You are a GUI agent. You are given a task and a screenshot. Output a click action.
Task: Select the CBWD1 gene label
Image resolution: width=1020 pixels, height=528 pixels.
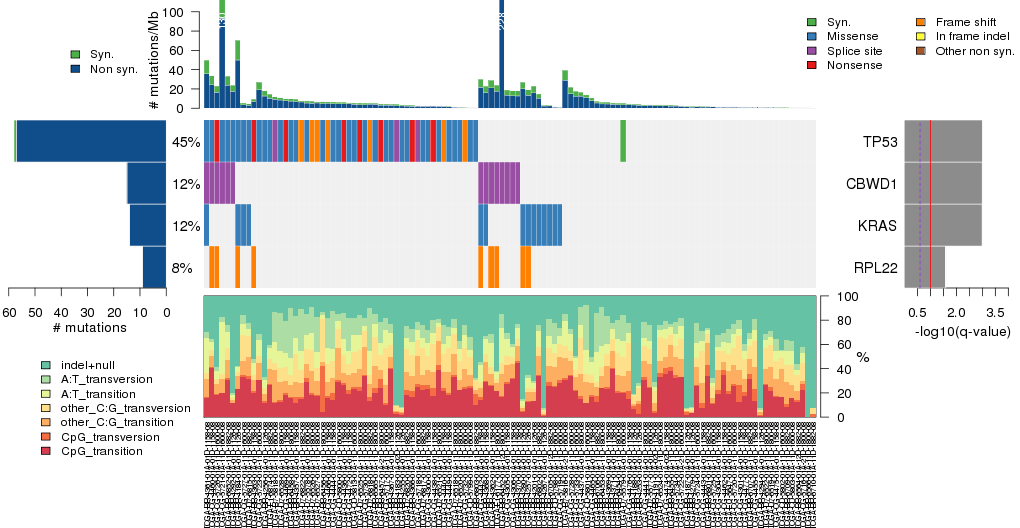[x=872, y=184]
